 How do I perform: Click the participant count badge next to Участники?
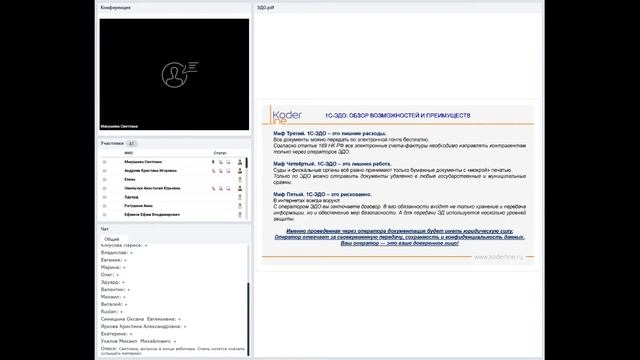click(x=131, y=144)
